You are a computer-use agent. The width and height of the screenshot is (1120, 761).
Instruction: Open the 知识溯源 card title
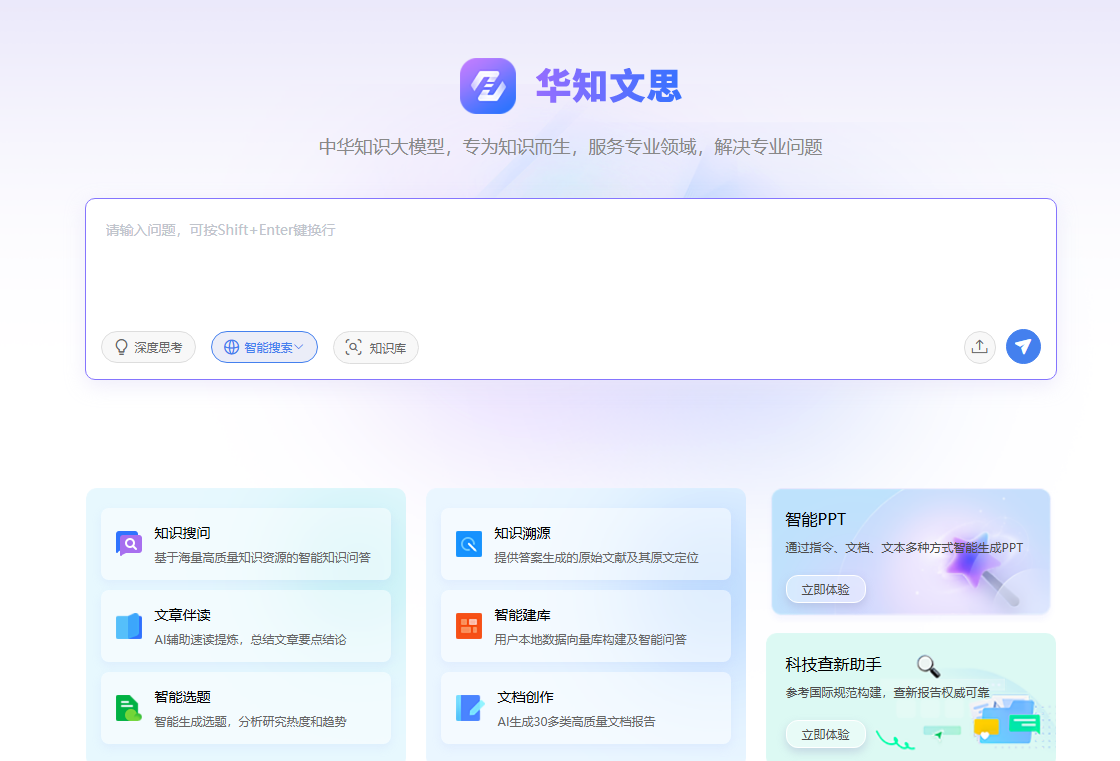(x=522, y=533)
